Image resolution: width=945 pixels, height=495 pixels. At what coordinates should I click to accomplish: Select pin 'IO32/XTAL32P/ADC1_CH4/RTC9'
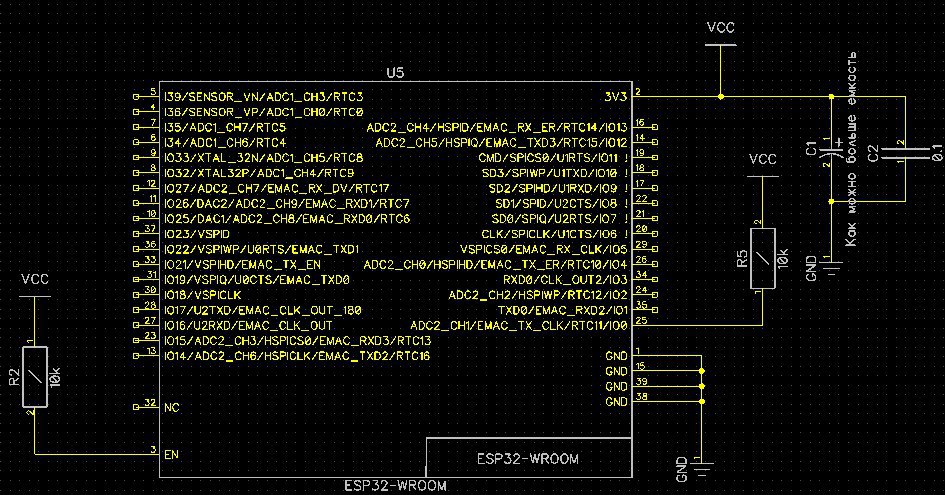click(259, 173)
